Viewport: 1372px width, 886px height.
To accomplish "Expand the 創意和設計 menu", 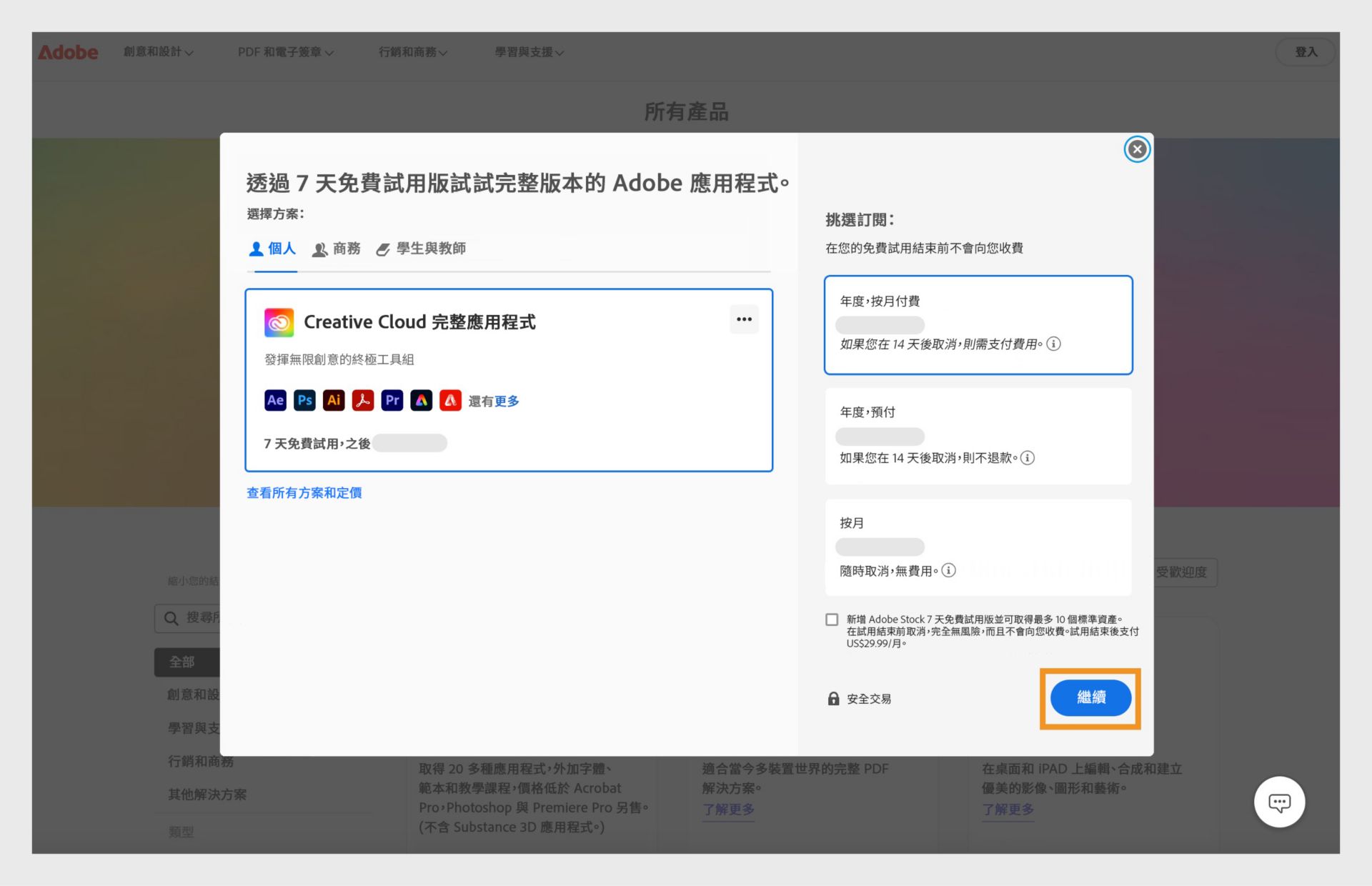I will [x=158, y=52].
